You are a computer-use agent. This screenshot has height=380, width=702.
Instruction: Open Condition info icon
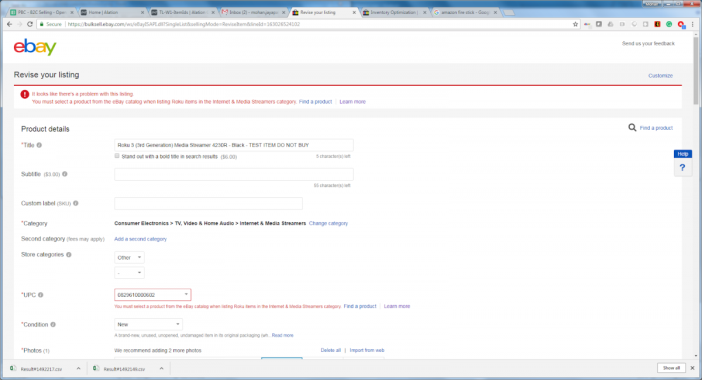(53, 324)
